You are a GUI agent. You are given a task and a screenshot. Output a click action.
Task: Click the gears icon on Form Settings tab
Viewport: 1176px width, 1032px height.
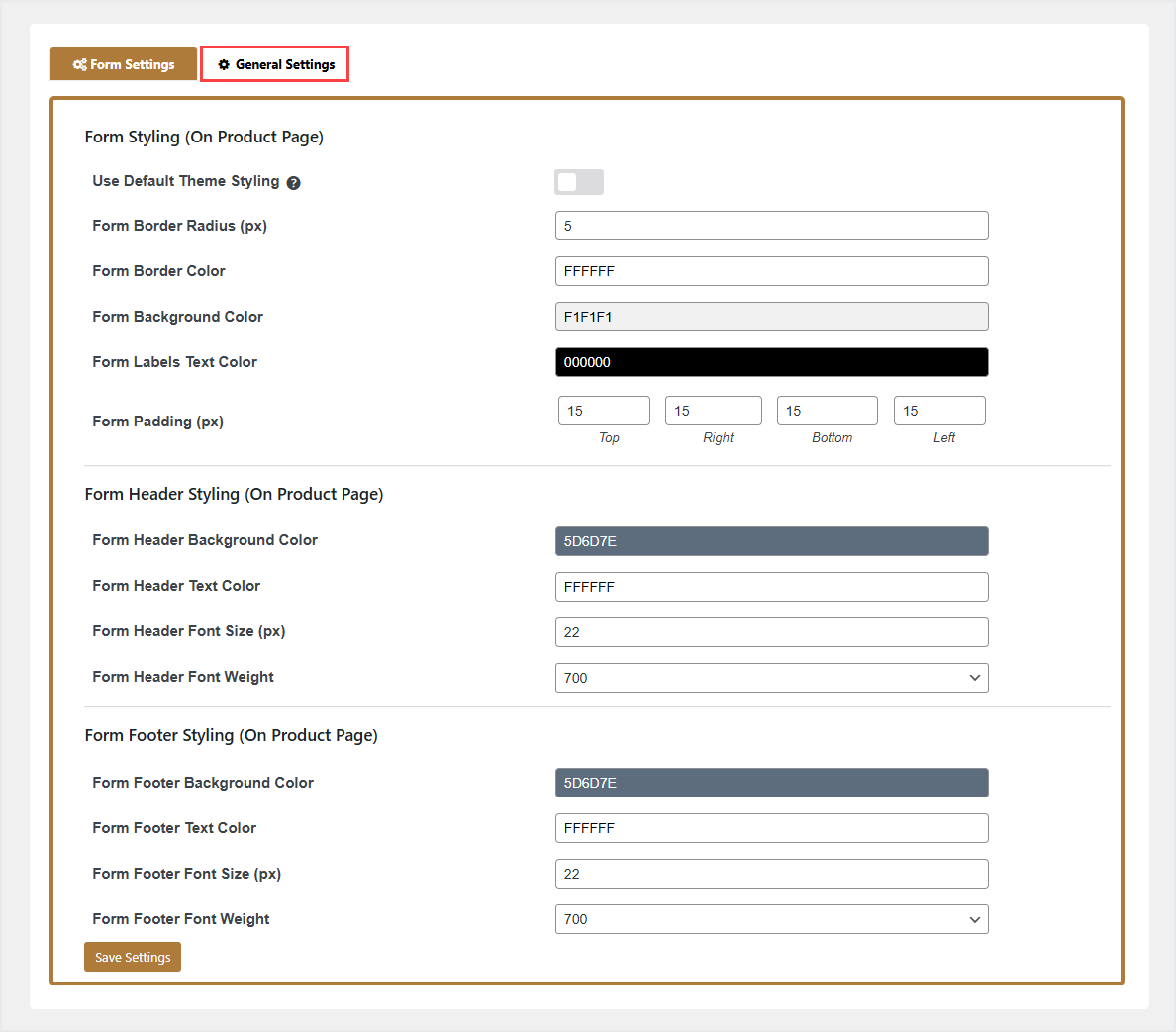coord(79,65)
